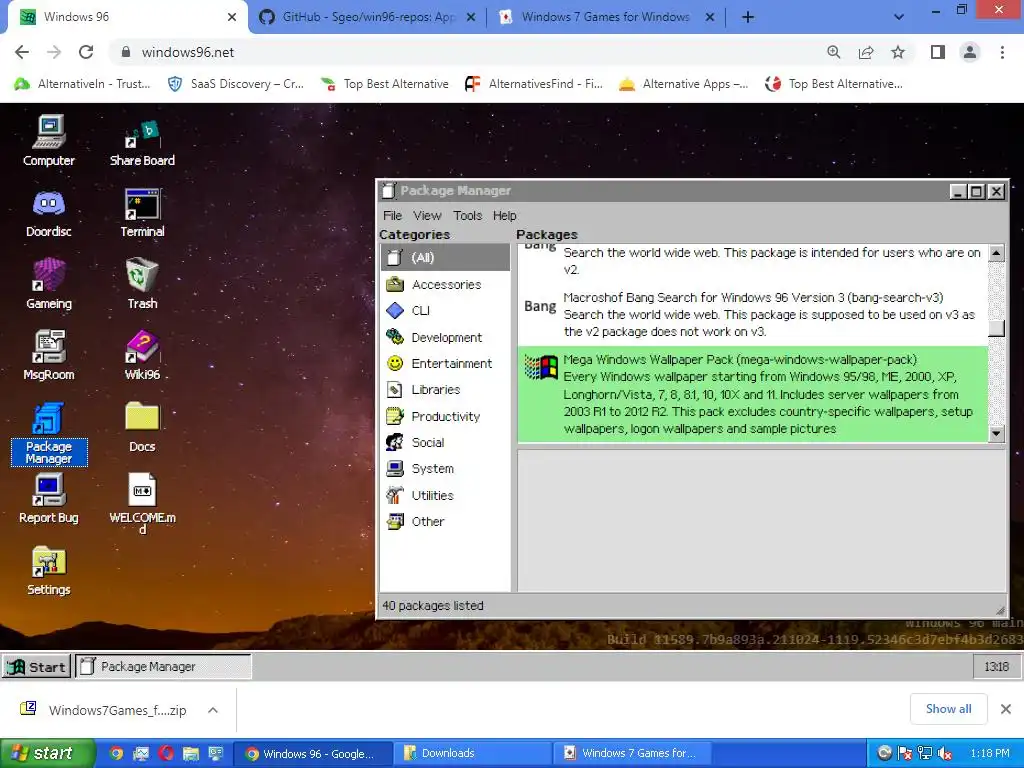1024x768 pixels.
Task: Open the AlternativesFind bookmark
Action: (534, 84)
